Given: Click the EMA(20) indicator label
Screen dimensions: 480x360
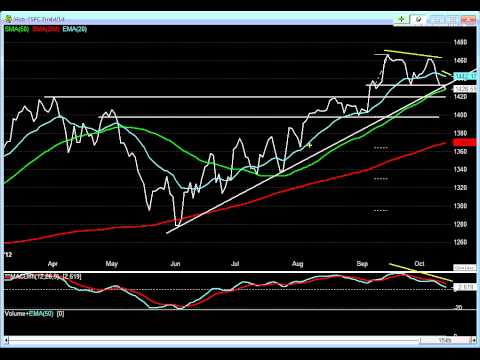Looking at the screenshot, I should (x=75, y=29).
